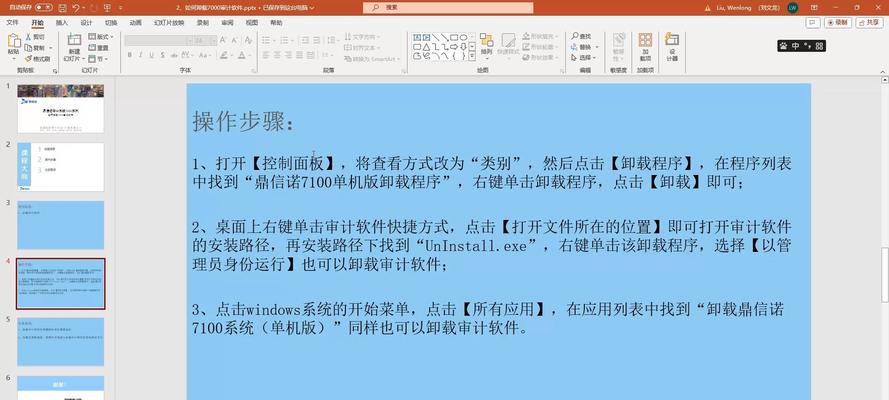
Task: Click the Shape Fill (形状填充) button
Action: tap(540, 36)
